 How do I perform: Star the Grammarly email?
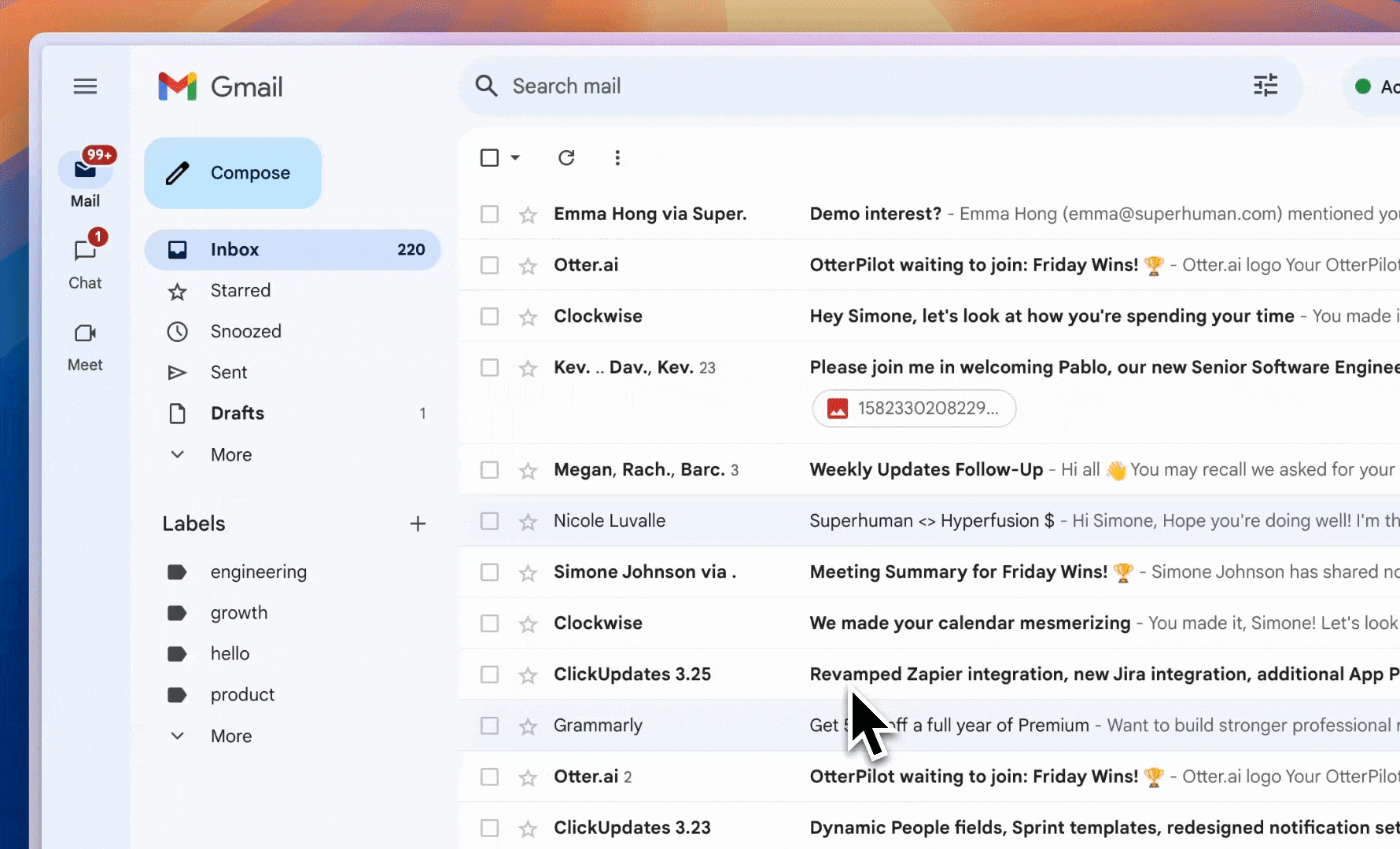click(528, 726)
